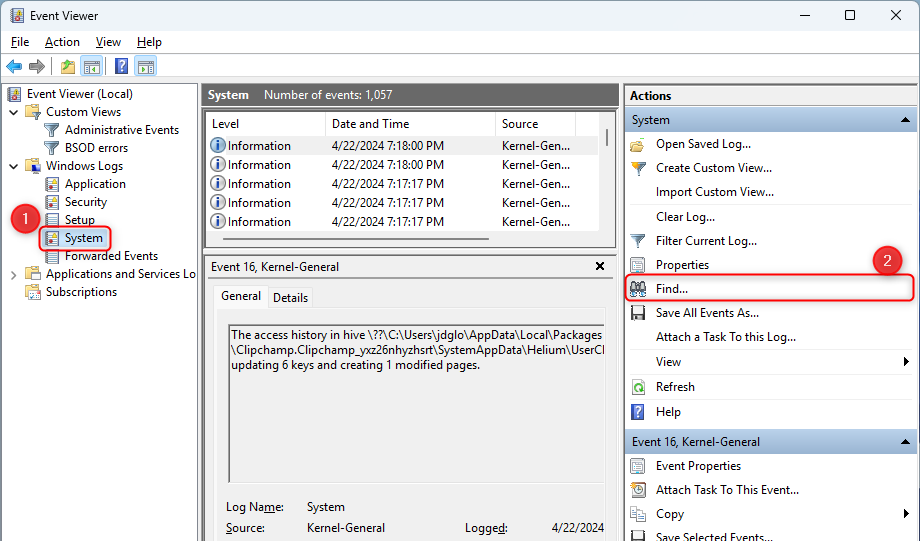
Task: Select the System log in tree
Action: [x=83, y=238]
